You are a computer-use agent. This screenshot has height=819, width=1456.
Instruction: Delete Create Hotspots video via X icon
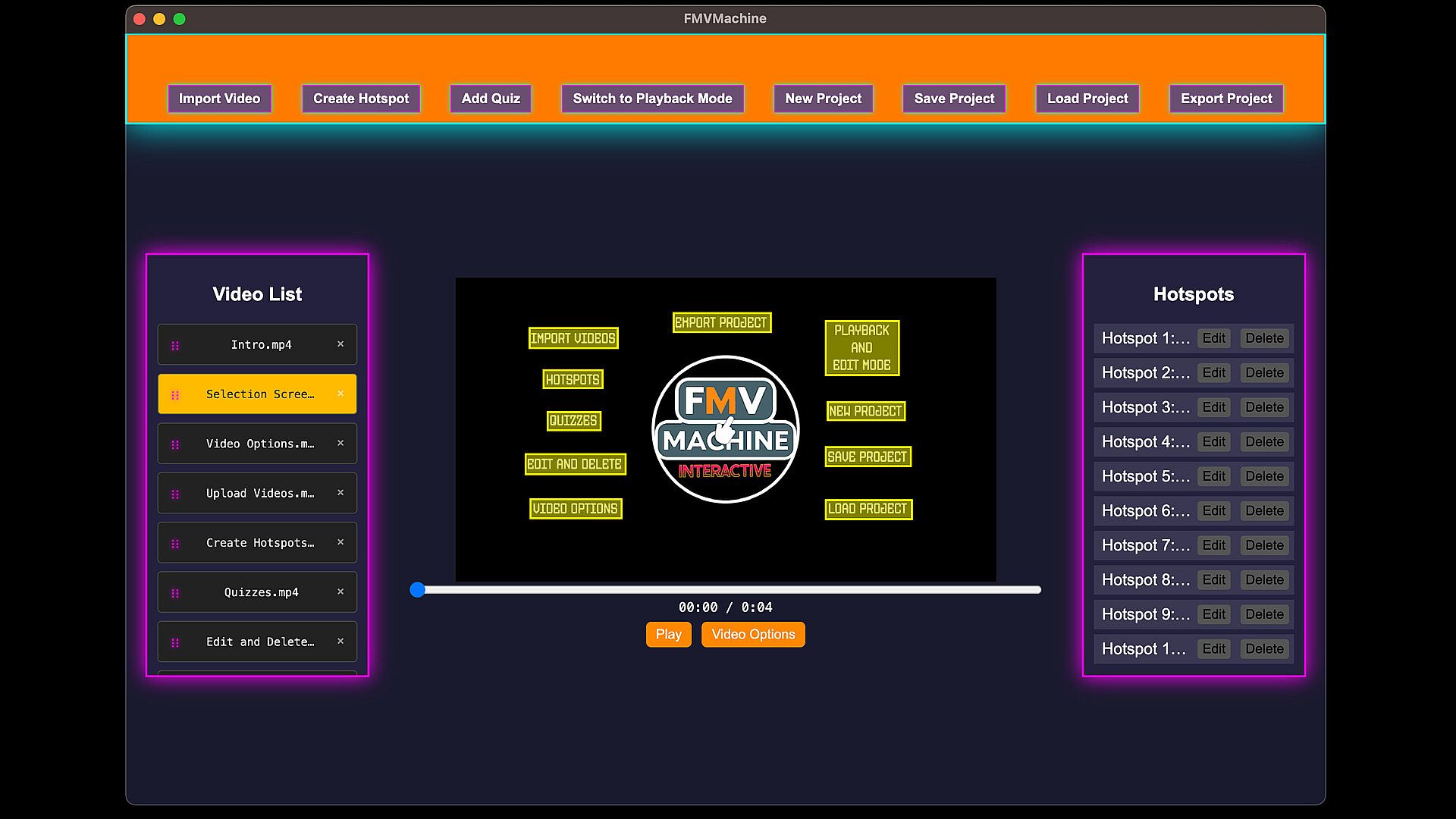click(340, 542)
